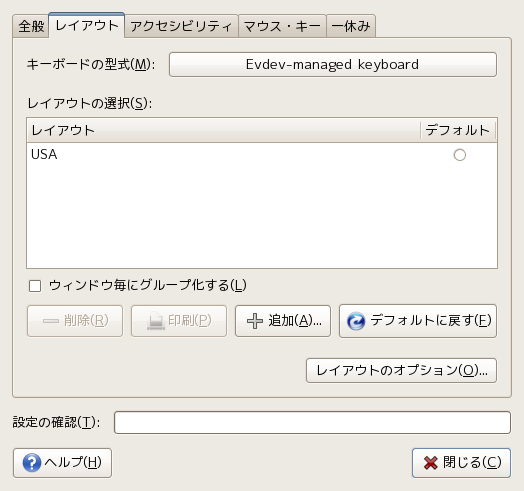Open the マウス・キー tab
Image resolution: width=524 pixels, height=491 pixels.
(282, 26)
